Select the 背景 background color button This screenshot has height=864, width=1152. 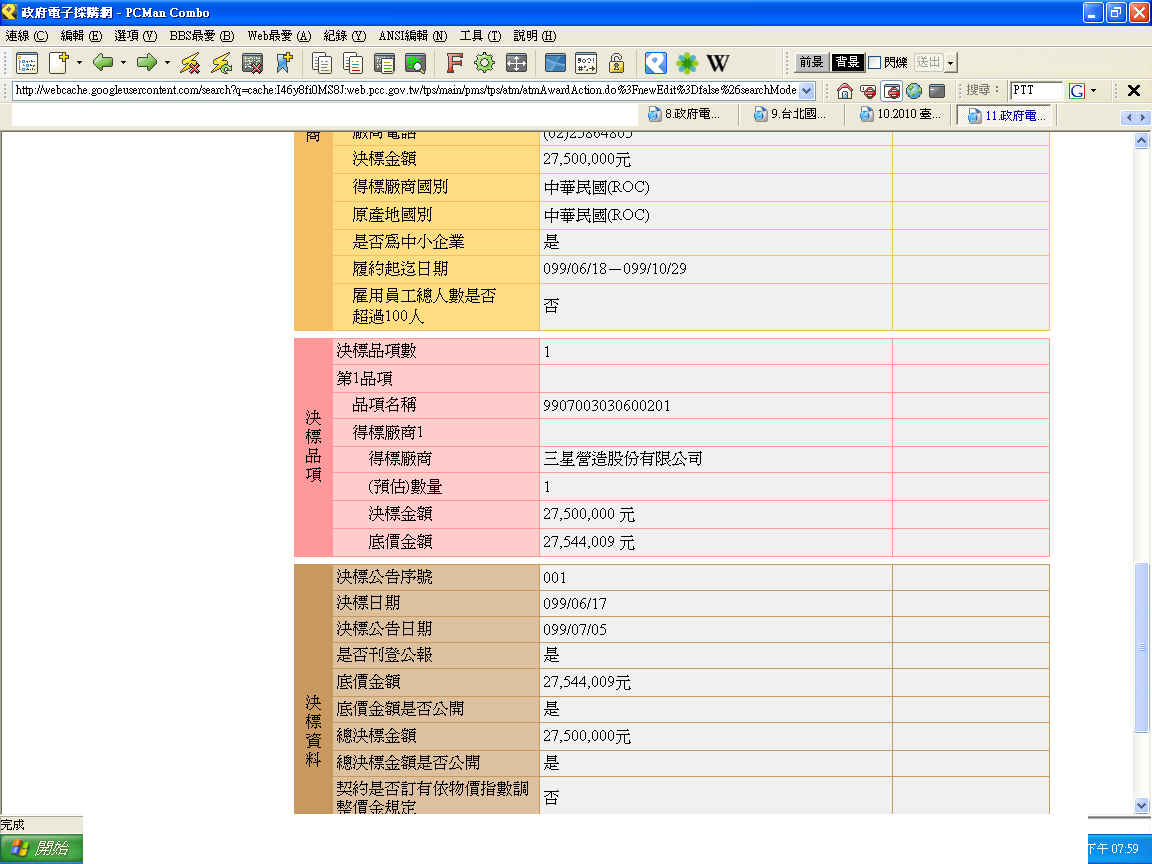pos(847,63)
